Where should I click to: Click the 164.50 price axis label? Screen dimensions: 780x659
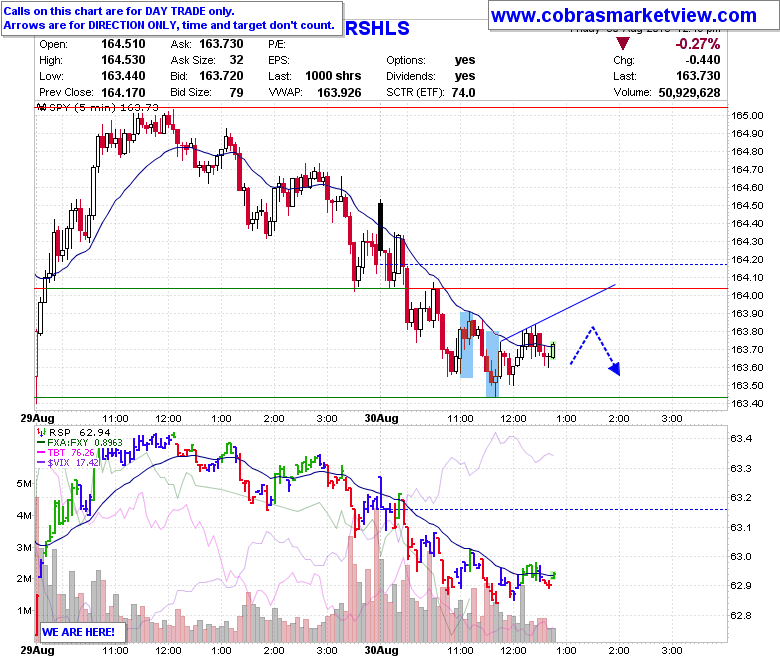point(747,205)
